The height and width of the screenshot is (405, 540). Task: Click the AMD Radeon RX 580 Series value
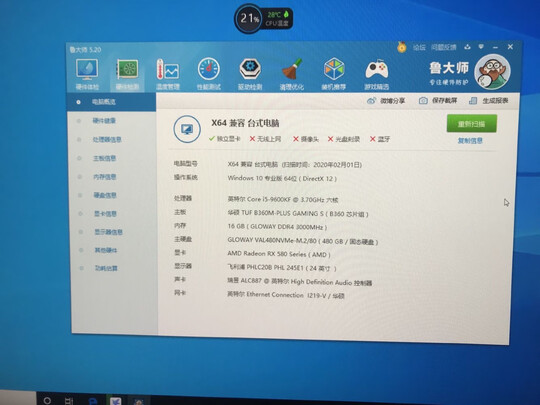(279, 254)
